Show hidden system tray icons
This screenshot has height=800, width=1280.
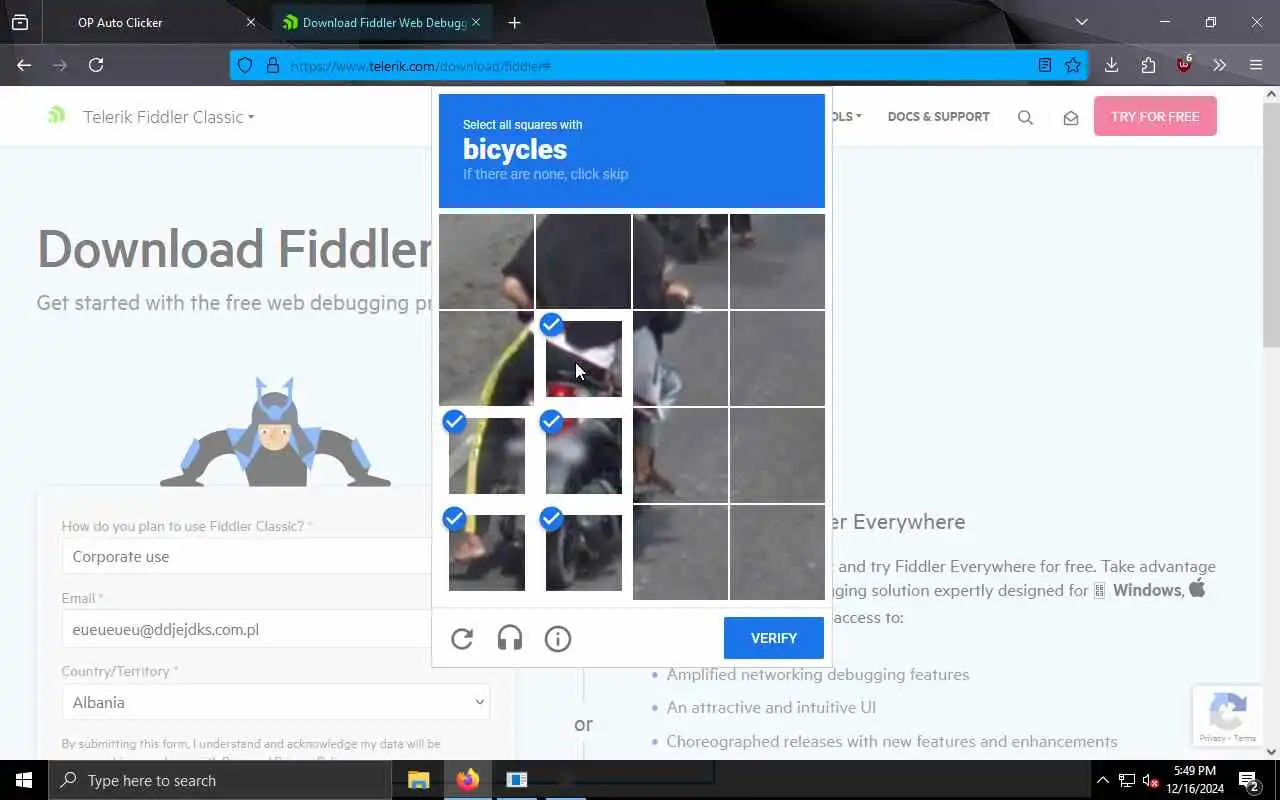pyautogui.click(x=1102, y=780)
